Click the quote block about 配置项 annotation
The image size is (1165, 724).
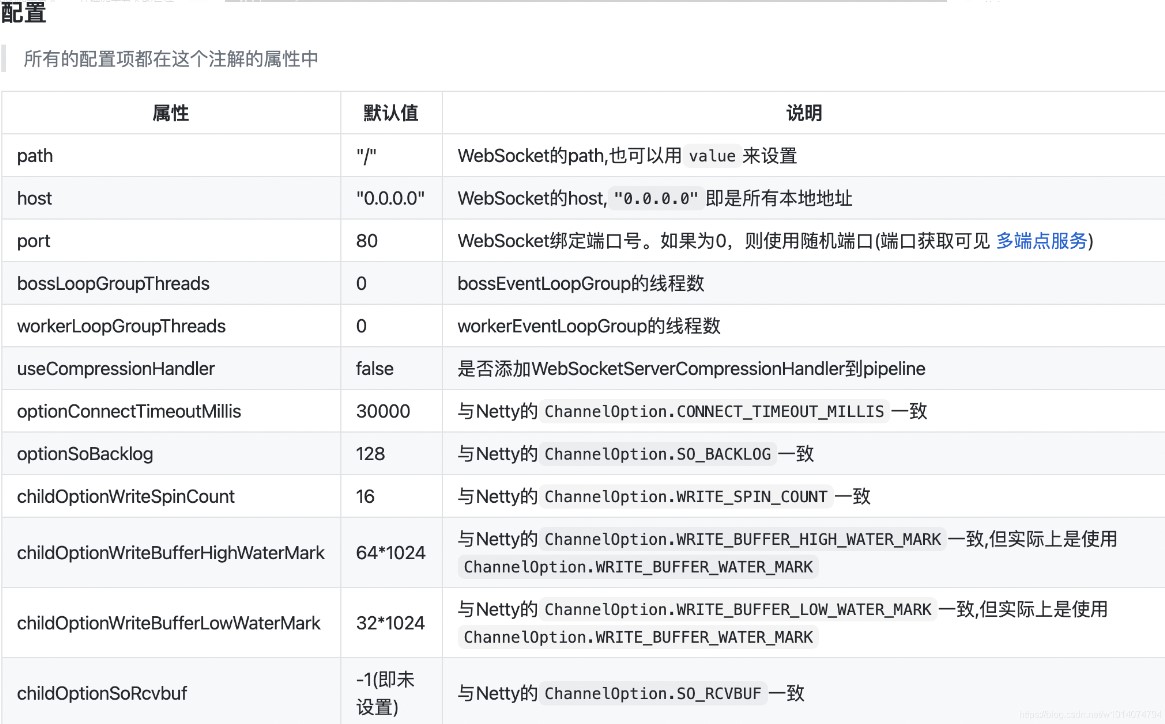pyautogui.click(x=171, y=59)
